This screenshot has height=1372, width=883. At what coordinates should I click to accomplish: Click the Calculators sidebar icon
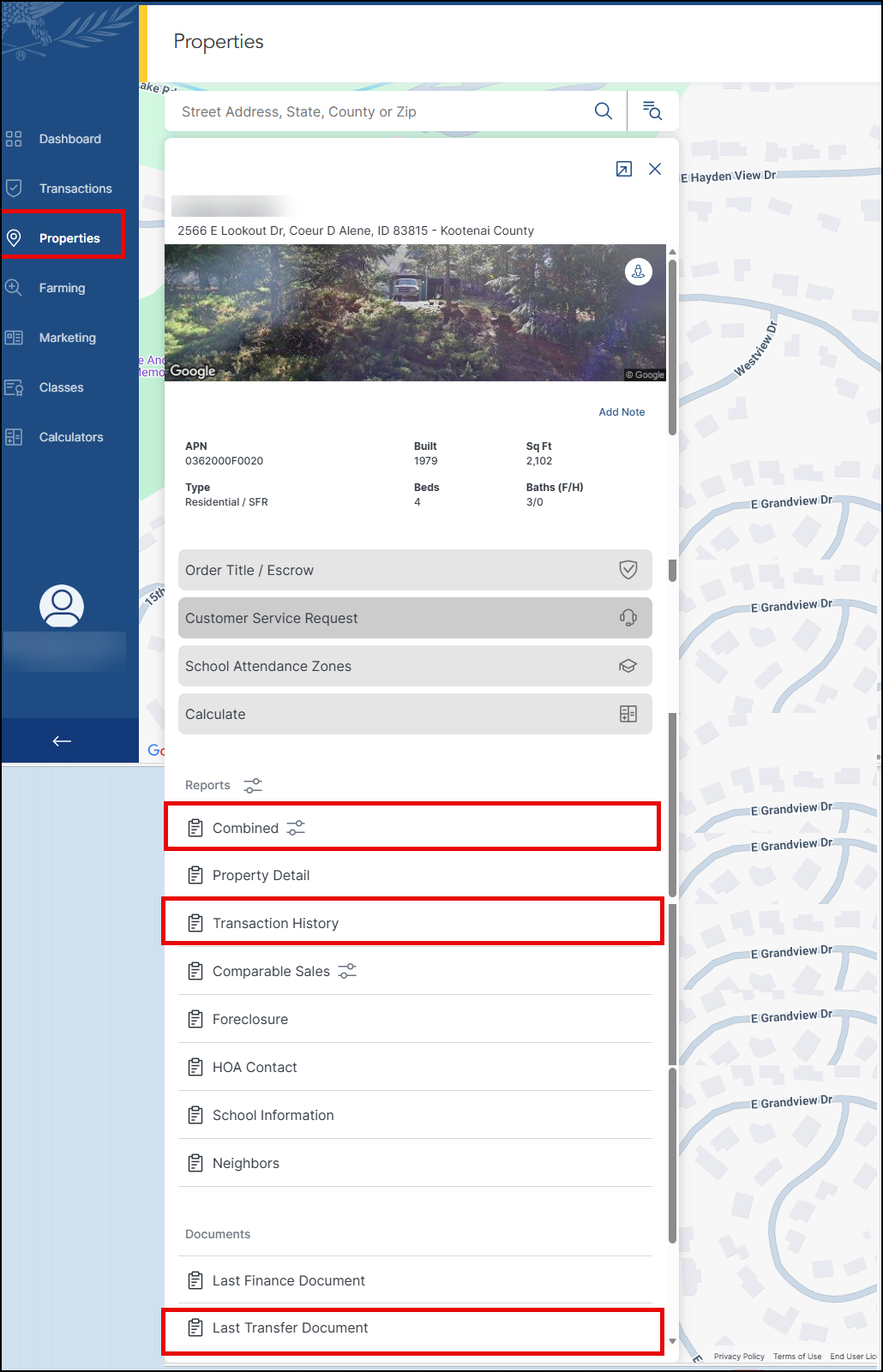pyautogui.click(x=14, y=437)
